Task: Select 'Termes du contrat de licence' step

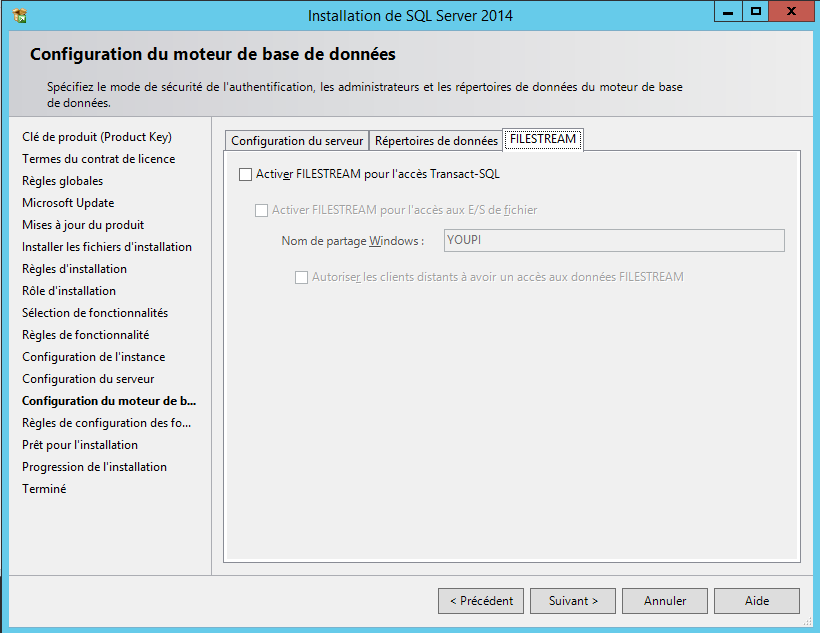Action: pos(98,159)
